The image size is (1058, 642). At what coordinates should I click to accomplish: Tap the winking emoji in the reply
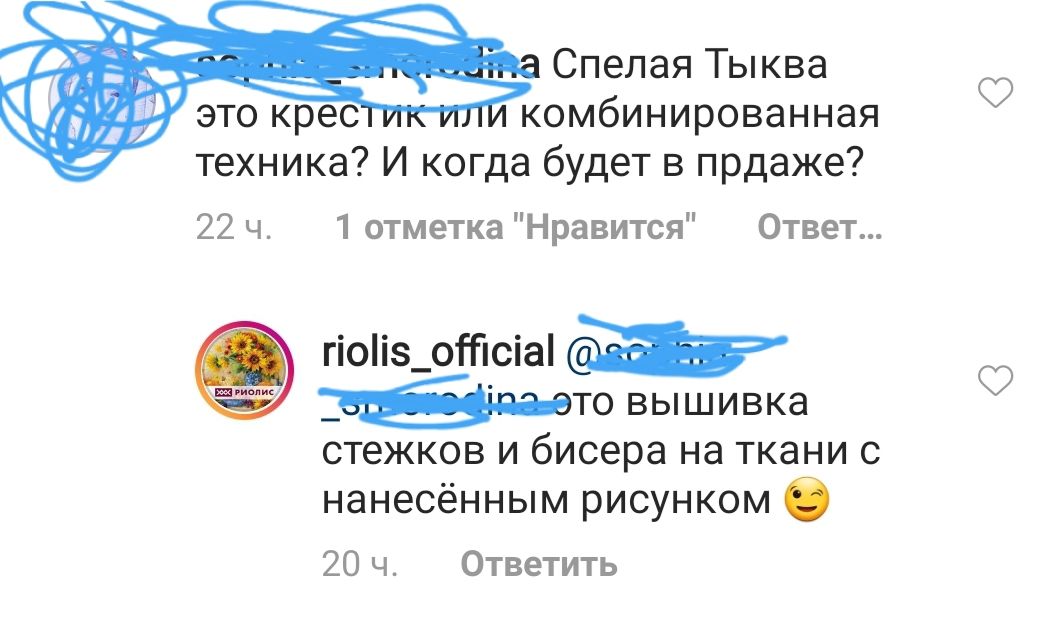point(807,500)
